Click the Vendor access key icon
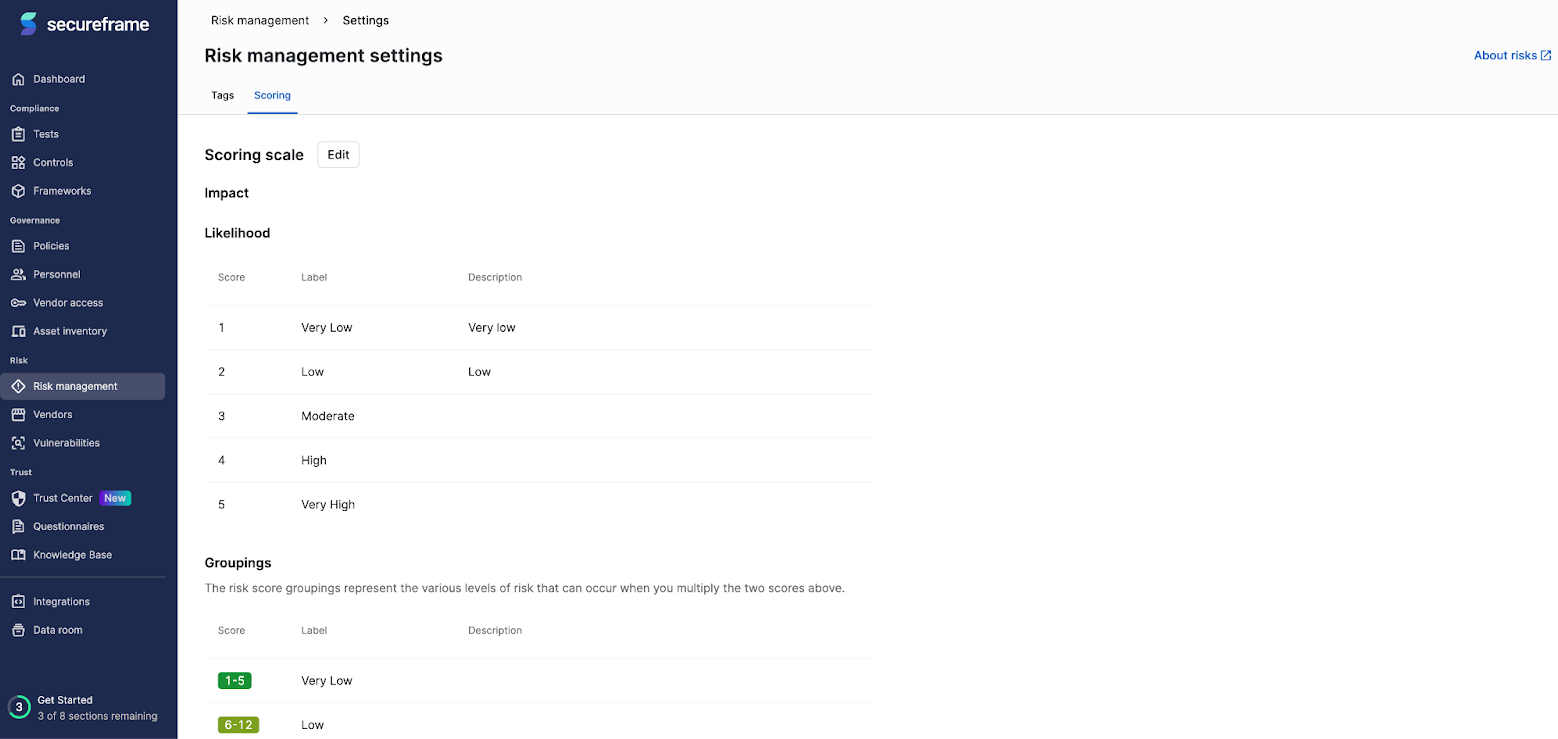This screenshot has height=739, width=1558. click(18, 303)
